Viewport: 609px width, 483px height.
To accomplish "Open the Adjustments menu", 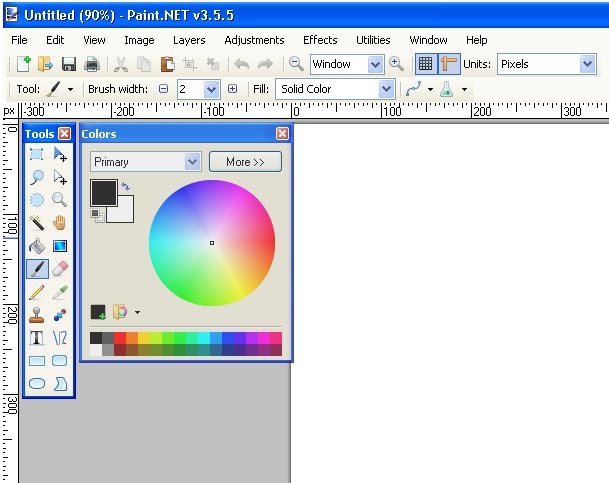I will click(254, 40).
